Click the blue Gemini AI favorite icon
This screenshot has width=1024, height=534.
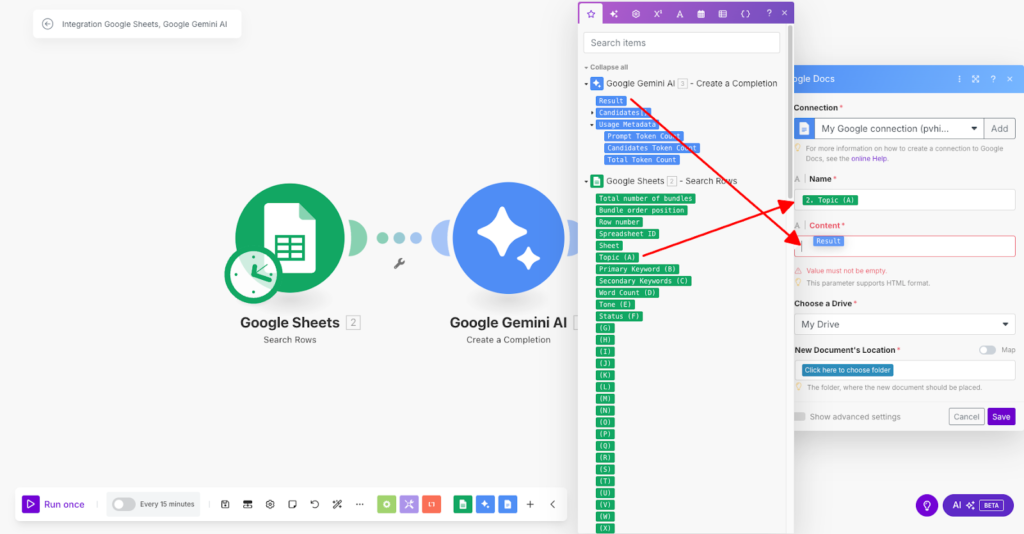[x=485, y=504]
